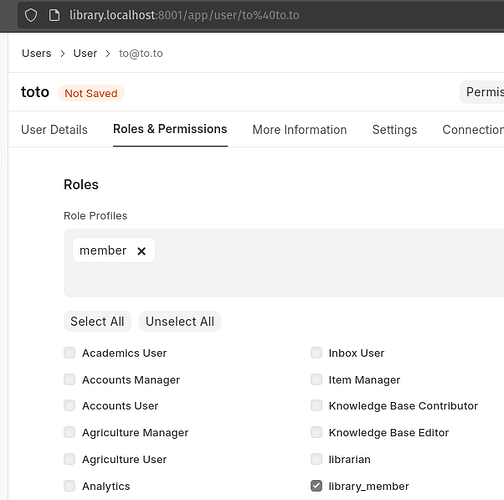
Task: Click the chevron after User breadcrumb
Action: pyautogui.click(x=108, y=54)
